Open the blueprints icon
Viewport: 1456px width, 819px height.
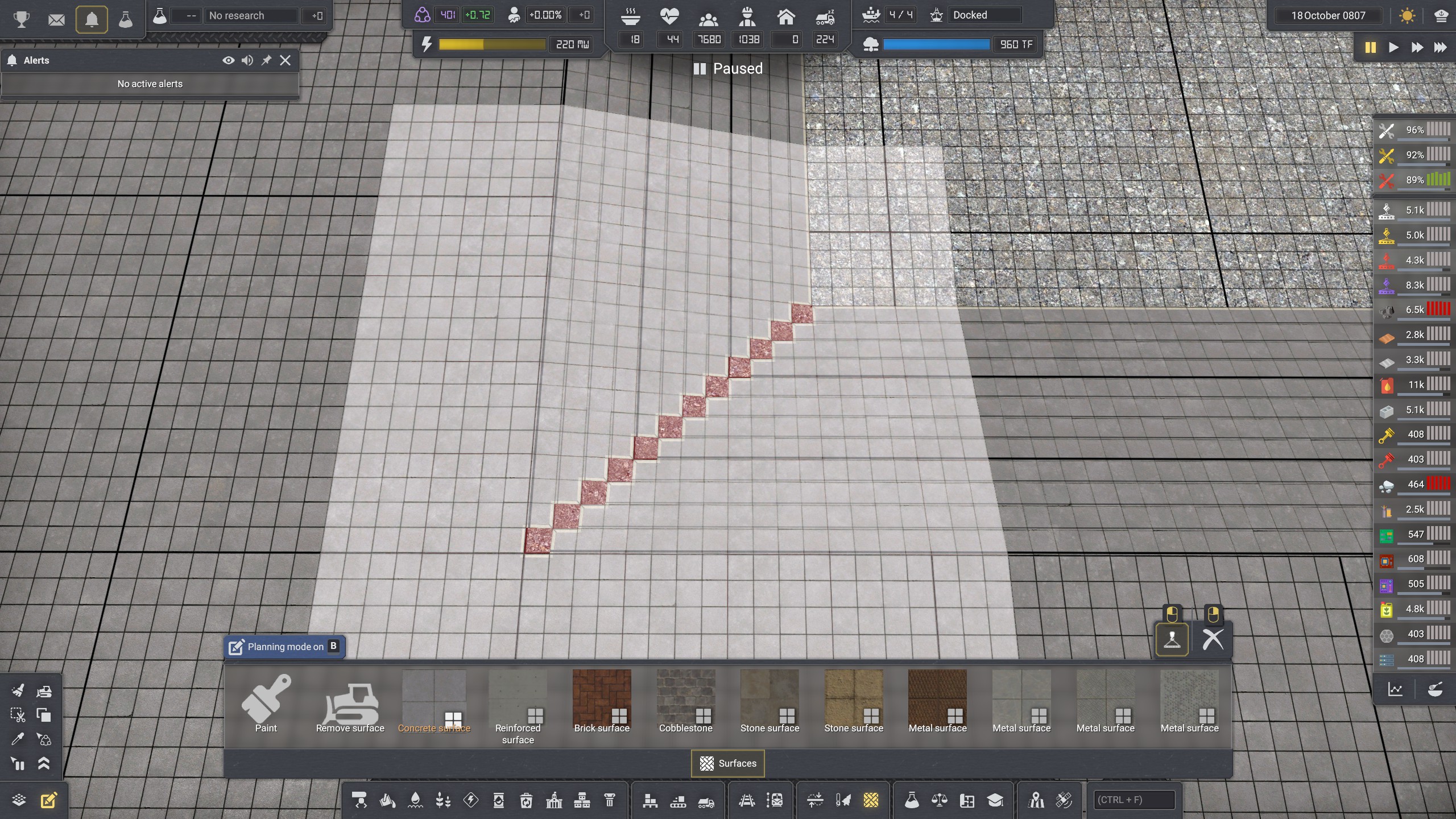tap(967, 800)
